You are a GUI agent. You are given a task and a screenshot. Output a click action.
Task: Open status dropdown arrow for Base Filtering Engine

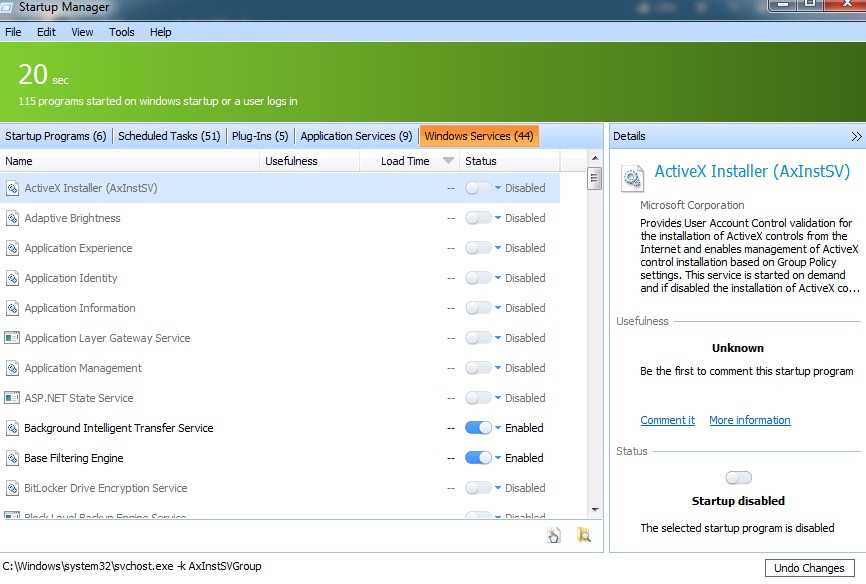point(498,458)
